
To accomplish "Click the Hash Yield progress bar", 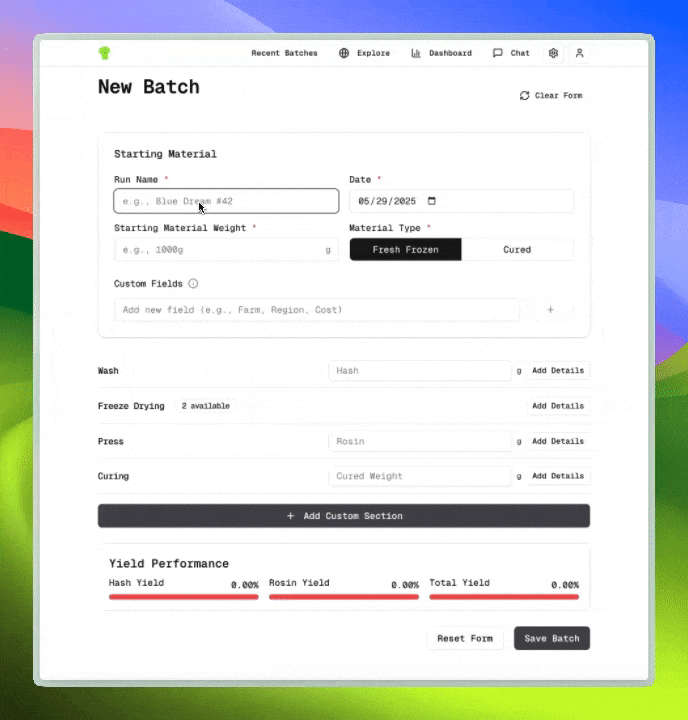I will 184,597.
